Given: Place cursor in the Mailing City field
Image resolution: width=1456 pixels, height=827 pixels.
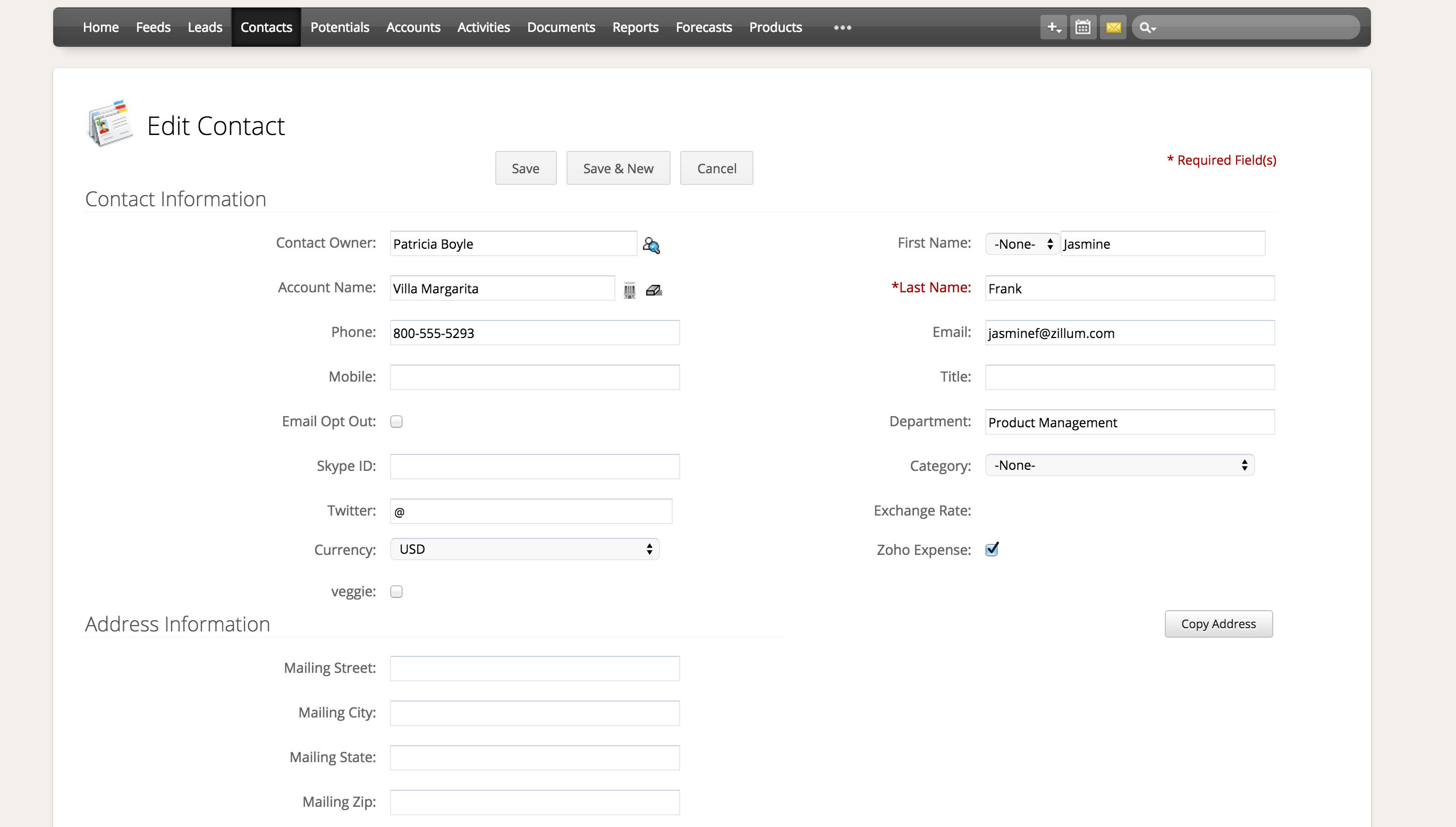Looking at the screenshot, I should [535, 712].
